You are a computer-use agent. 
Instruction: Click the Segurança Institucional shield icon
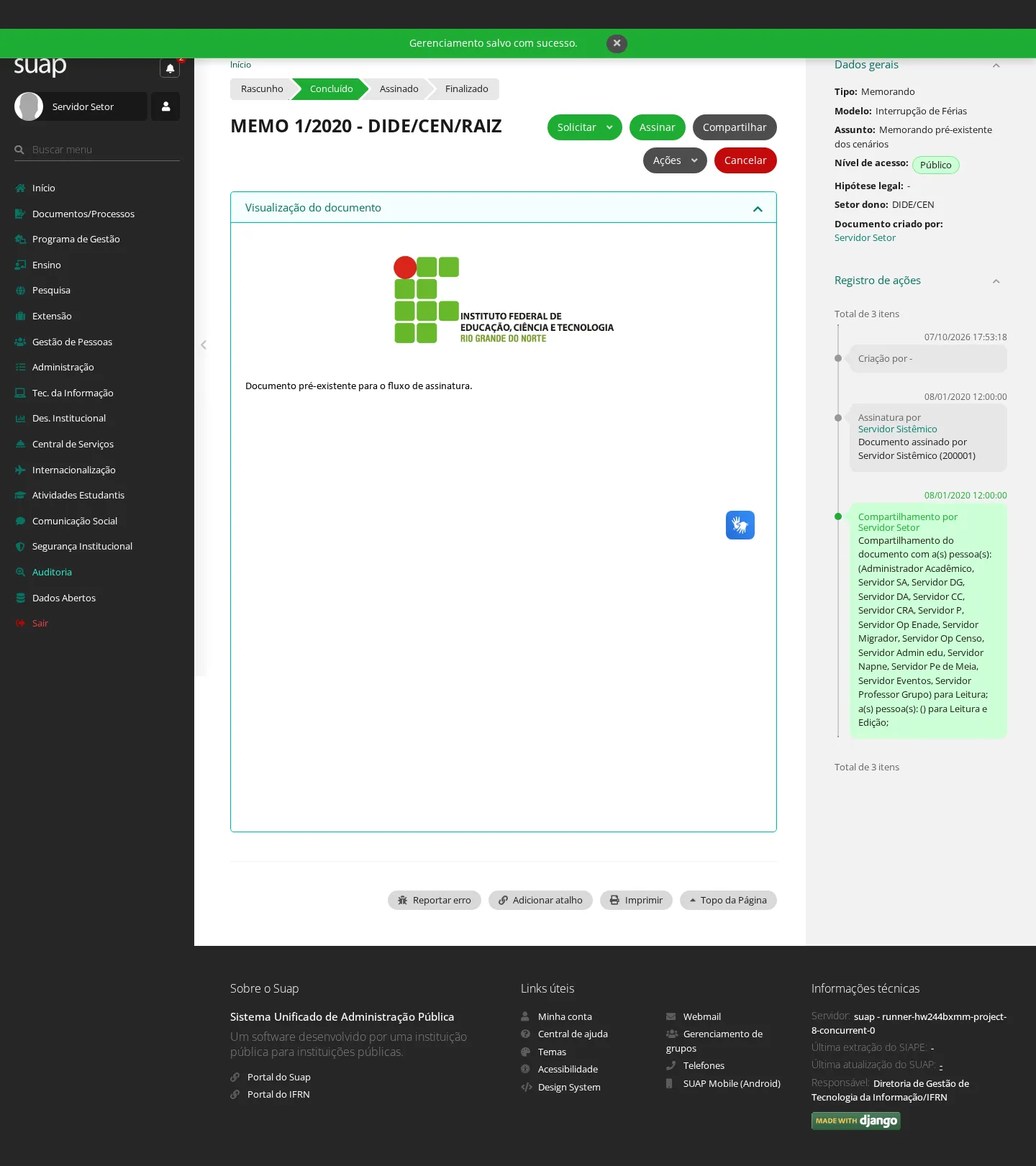pos(20,547)
